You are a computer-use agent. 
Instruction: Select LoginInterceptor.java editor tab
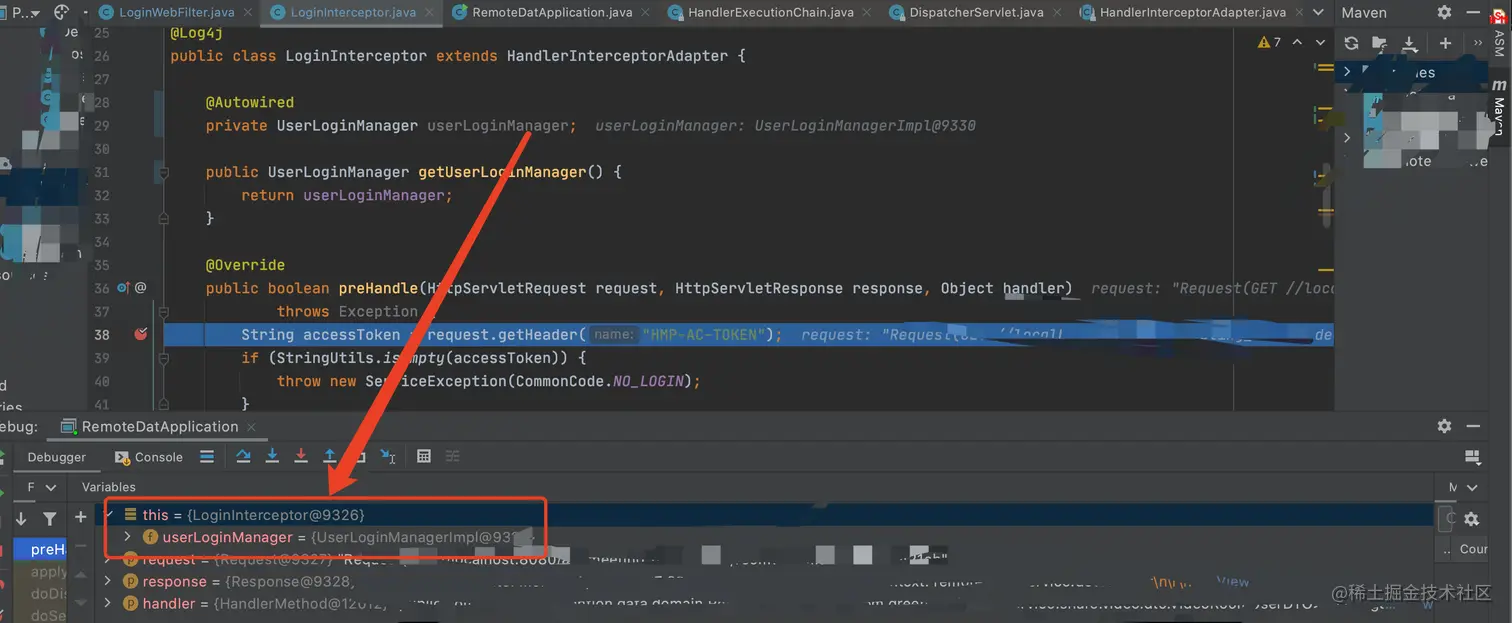coord(351,12)
